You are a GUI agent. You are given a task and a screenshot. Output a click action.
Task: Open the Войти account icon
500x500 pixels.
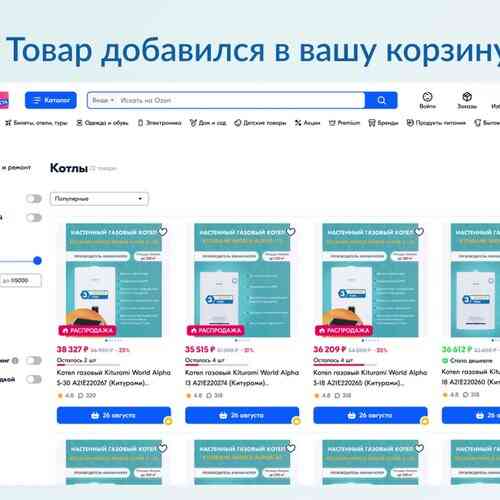point(427,100)
